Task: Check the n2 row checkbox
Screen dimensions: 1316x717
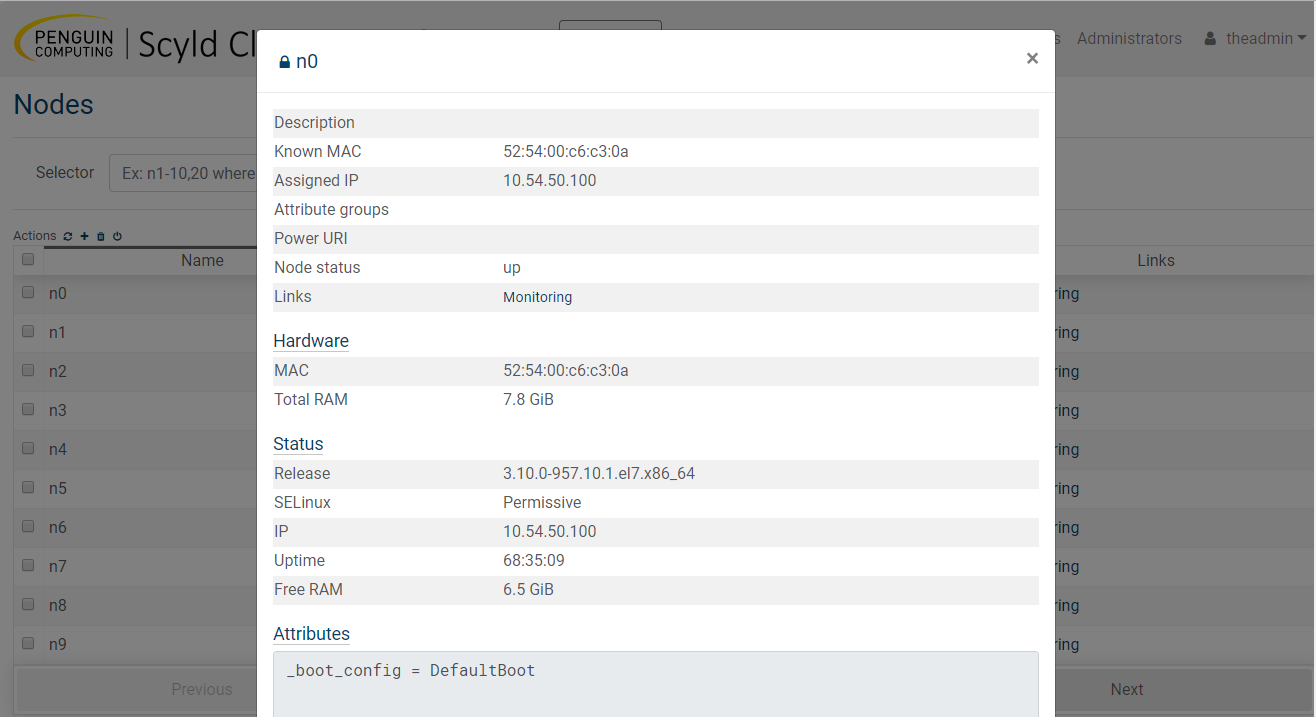Action: pos(28,371)
